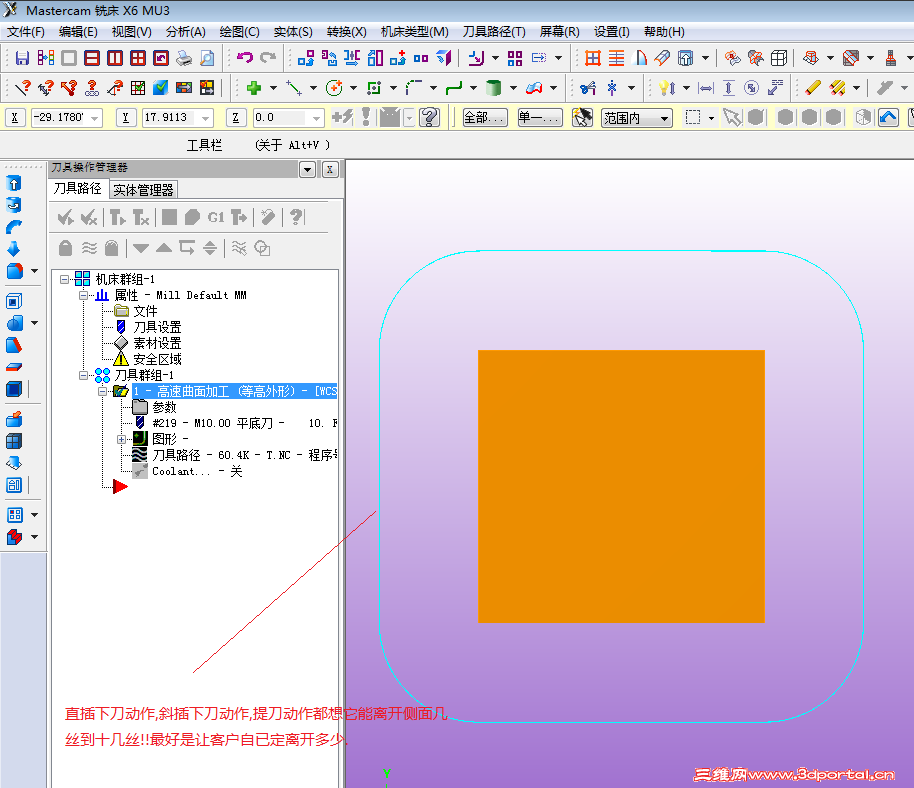Click the green plus create point icon
The height and width of the screenshot is (788, 914).
pyautogui.click(x=254, y=88)
